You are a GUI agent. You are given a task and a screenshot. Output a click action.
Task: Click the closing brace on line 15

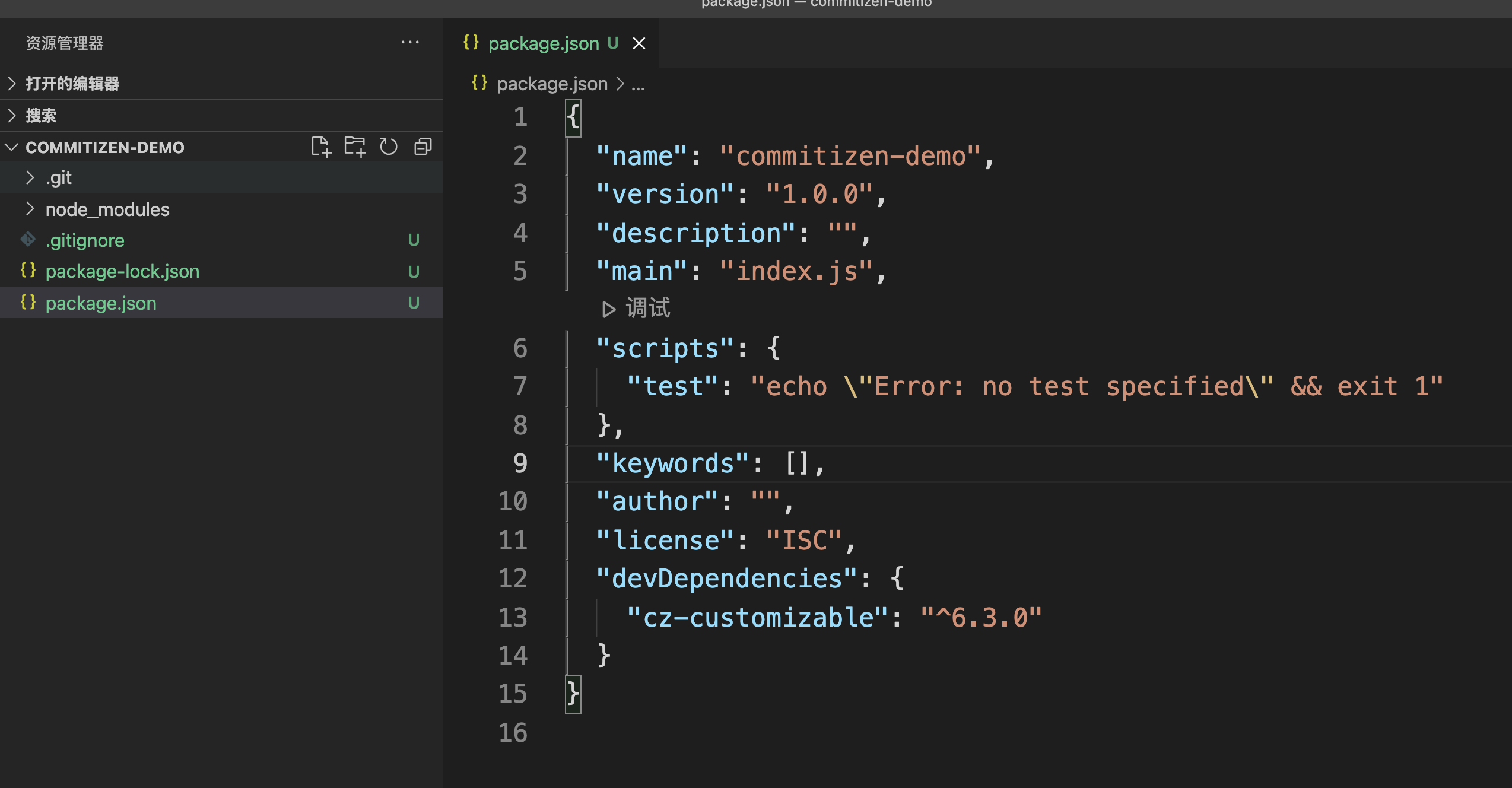coord(573,694)
